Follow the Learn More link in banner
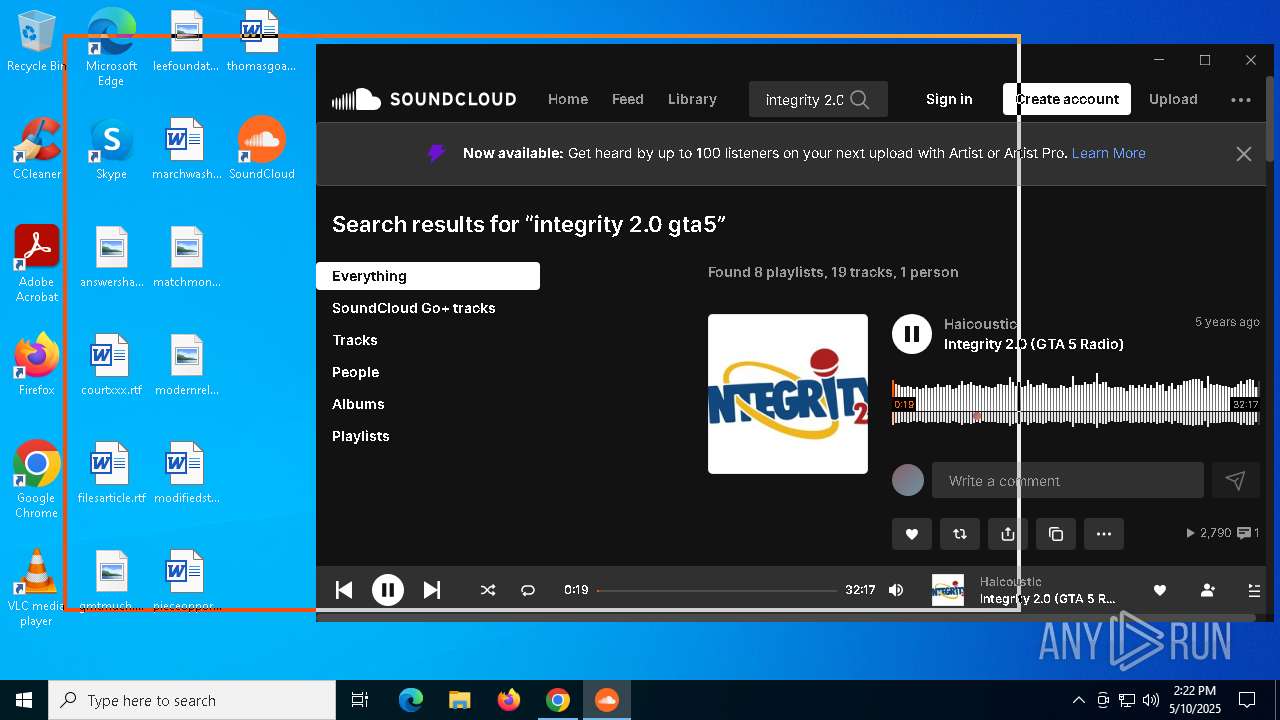 click(1108, 153)
